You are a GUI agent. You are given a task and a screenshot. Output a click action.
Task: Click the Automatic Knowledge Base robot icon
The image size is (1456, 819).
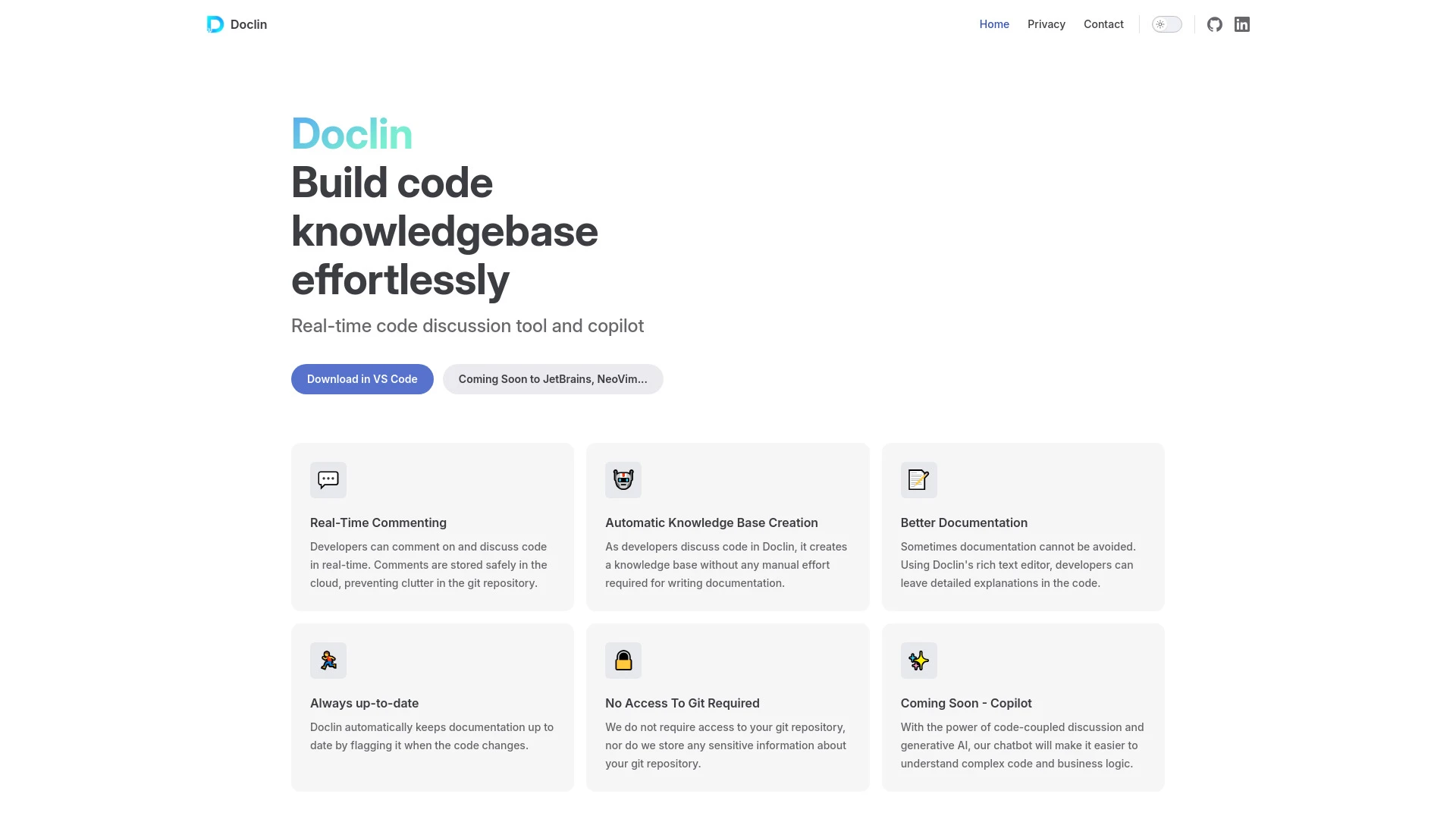[623, 480]
